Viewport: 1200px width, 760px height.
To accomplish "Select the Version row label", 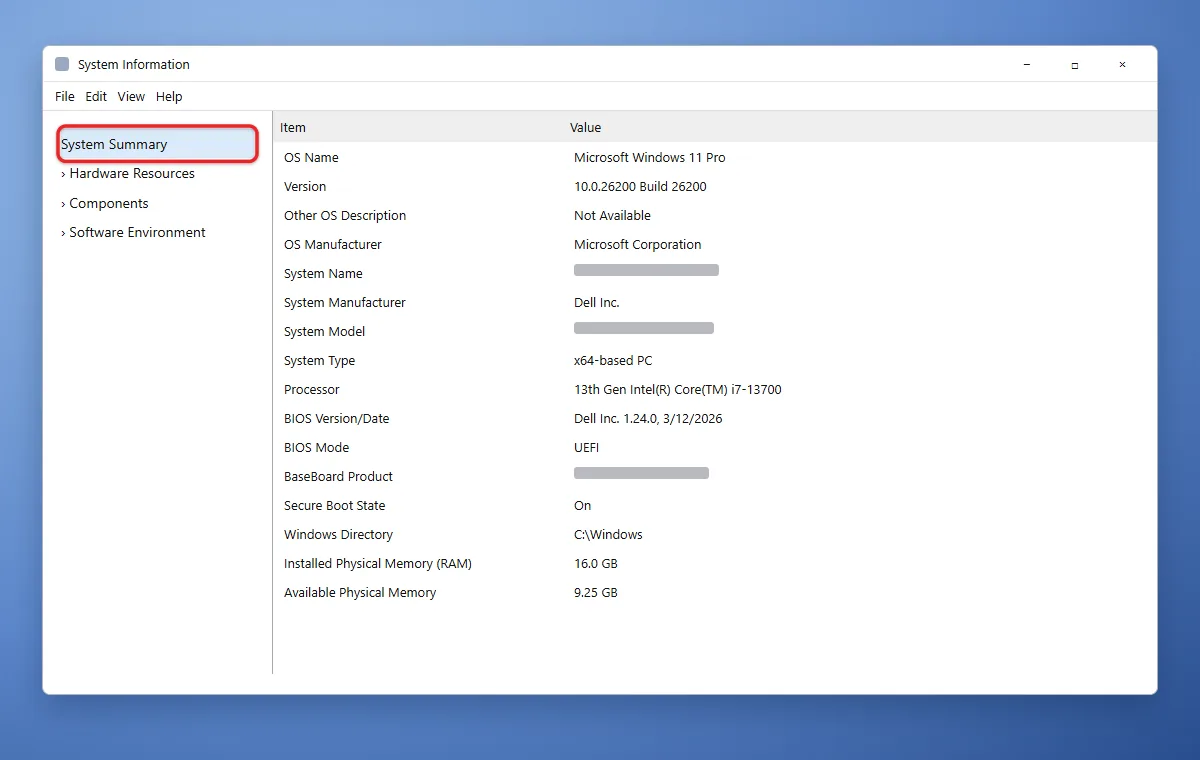I will pos(305,187).
